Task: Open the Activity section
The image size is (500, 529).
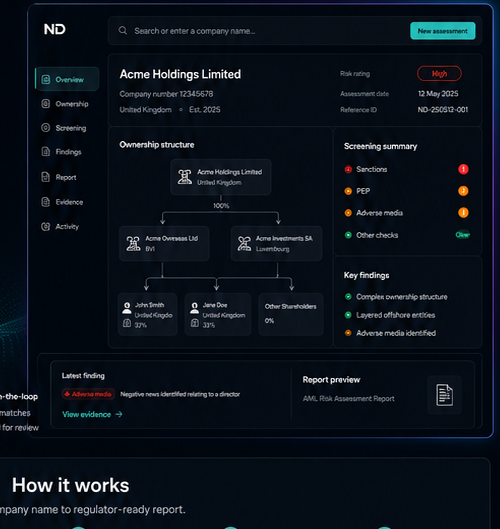Action: coord(60,227)
